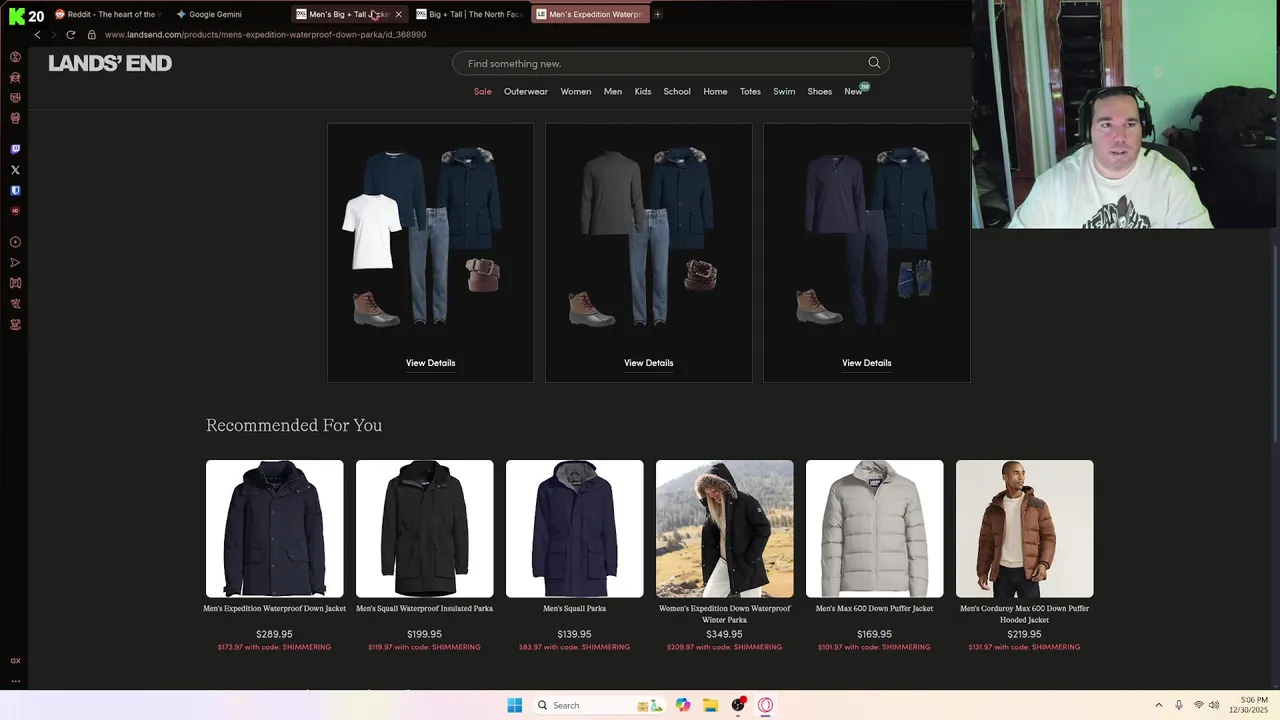Click the microphone system tray icon
The height and width of the screenshot is (720, 1280).
(x=1179, y=705)
